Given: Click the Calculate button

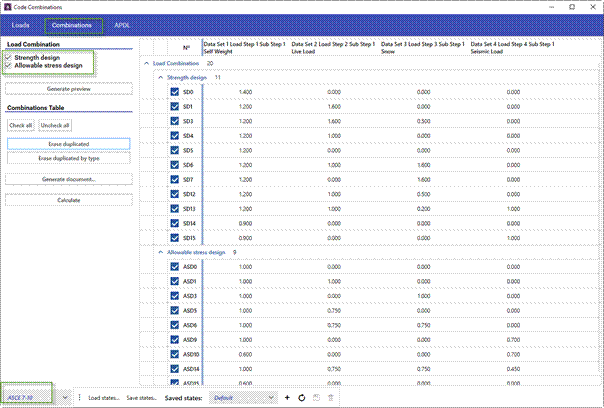Looking at the screenshot, I should (69, 200).
